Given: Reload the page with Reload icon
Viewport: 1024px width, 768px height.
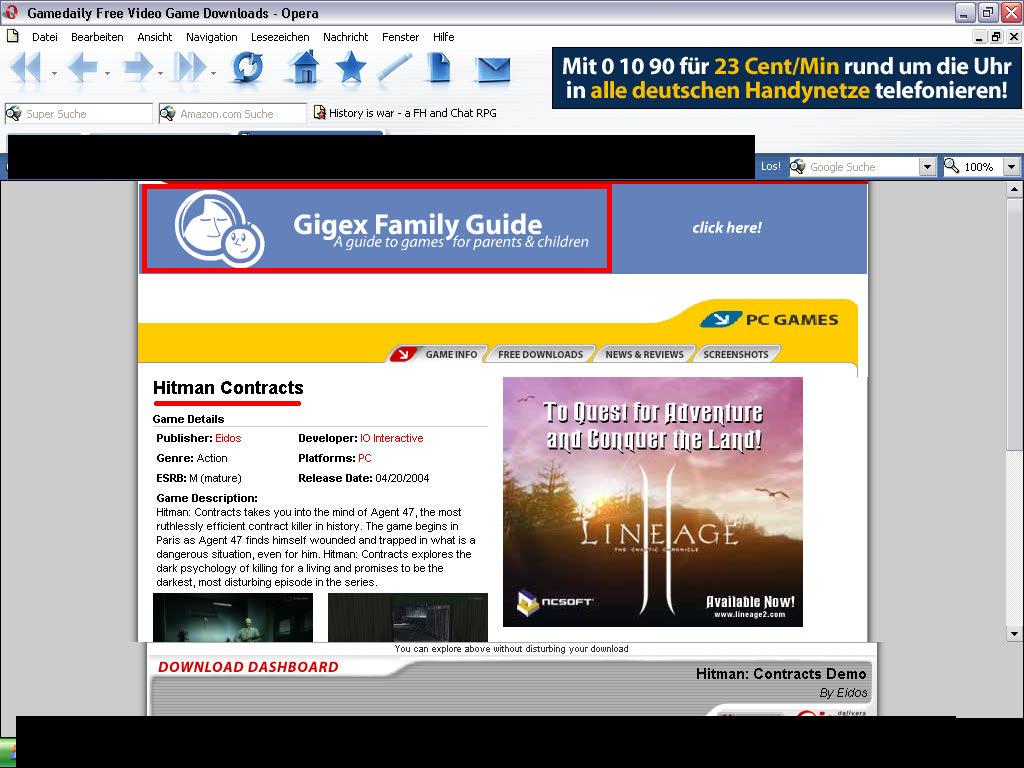Looking at the screenshot, I should coord(248,67).
